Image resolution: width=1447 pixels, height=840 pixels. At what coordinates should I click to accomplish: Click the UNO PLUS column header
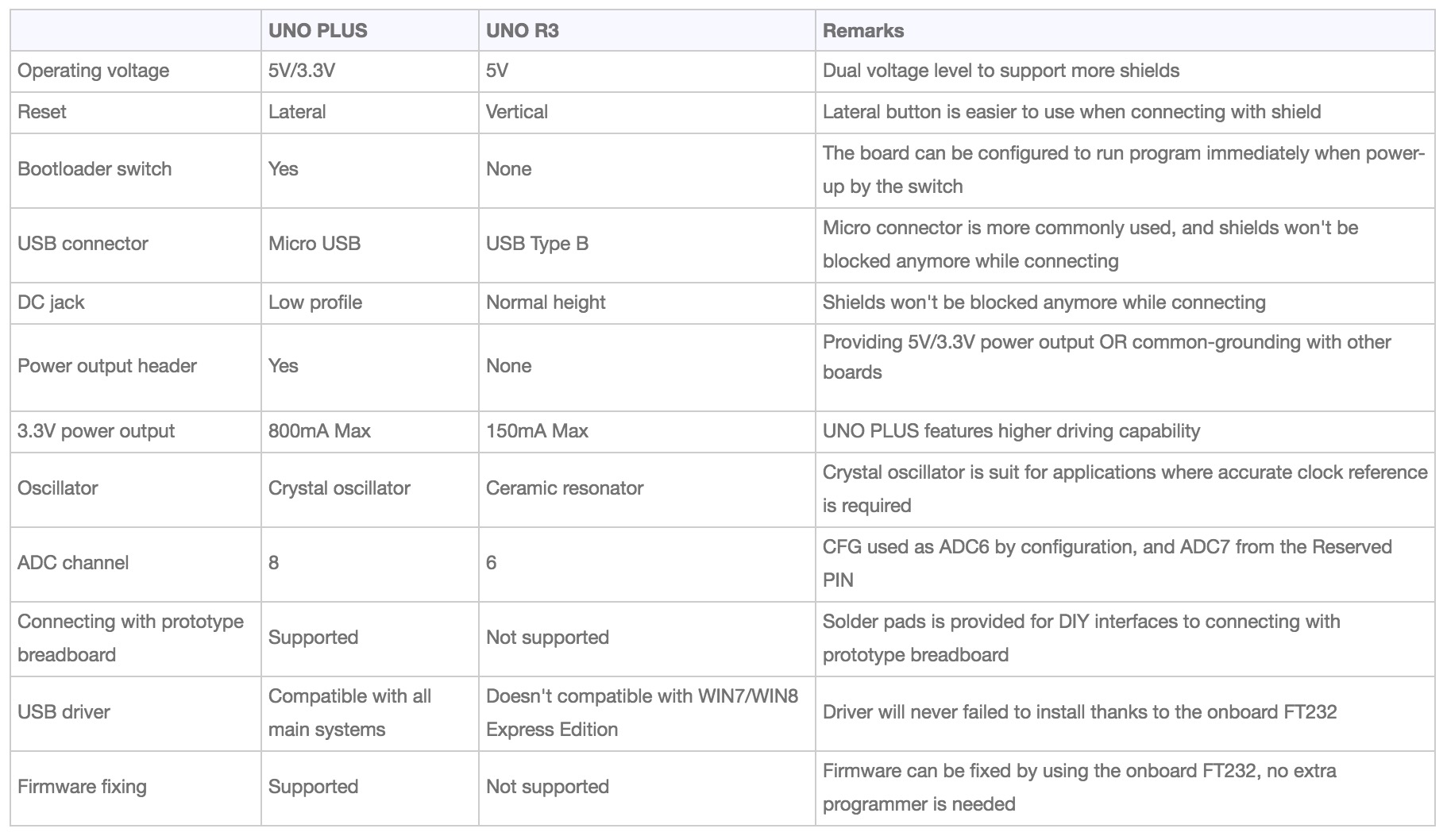(318, 31)
